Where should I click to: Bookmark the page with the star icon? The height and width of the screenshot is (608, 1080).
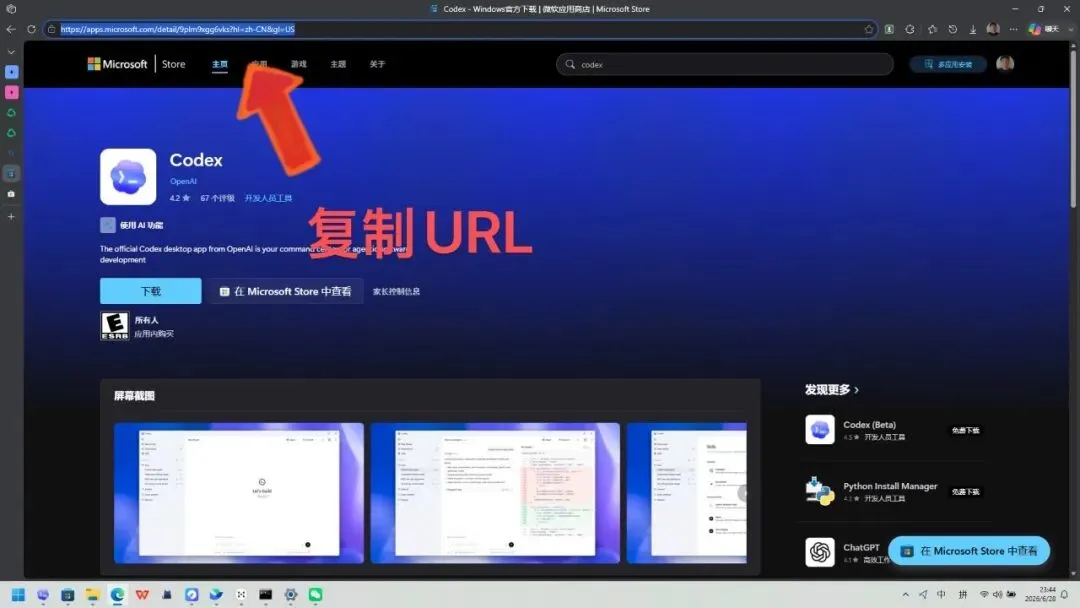[x=869, y=29]
